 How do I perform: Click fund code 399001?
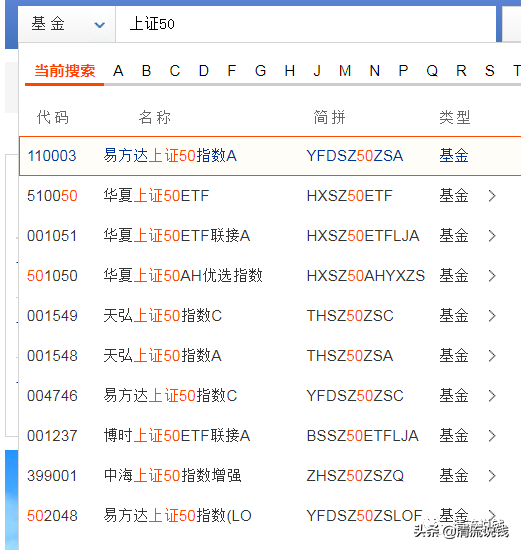pos(52,476)
